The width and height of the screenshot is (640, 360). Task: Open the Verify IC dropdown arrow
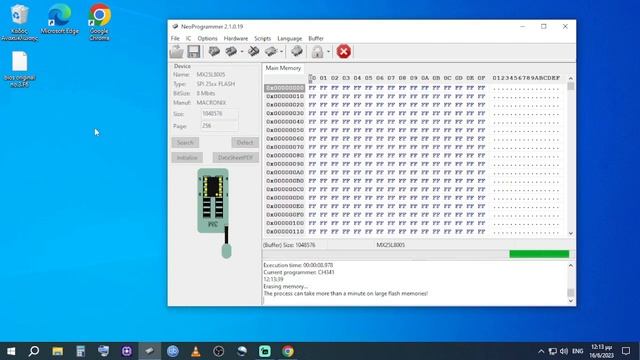click(x=282, y=52)
